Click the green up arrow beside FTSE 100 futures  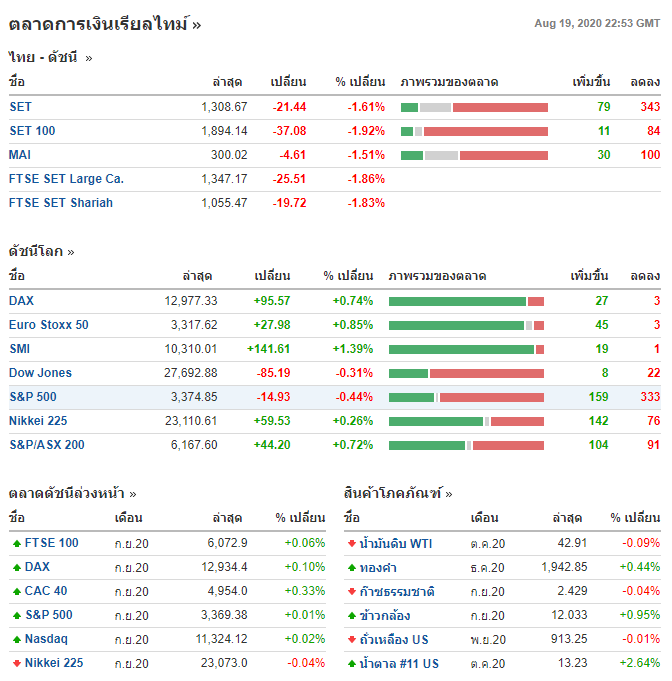coord(17,543)
